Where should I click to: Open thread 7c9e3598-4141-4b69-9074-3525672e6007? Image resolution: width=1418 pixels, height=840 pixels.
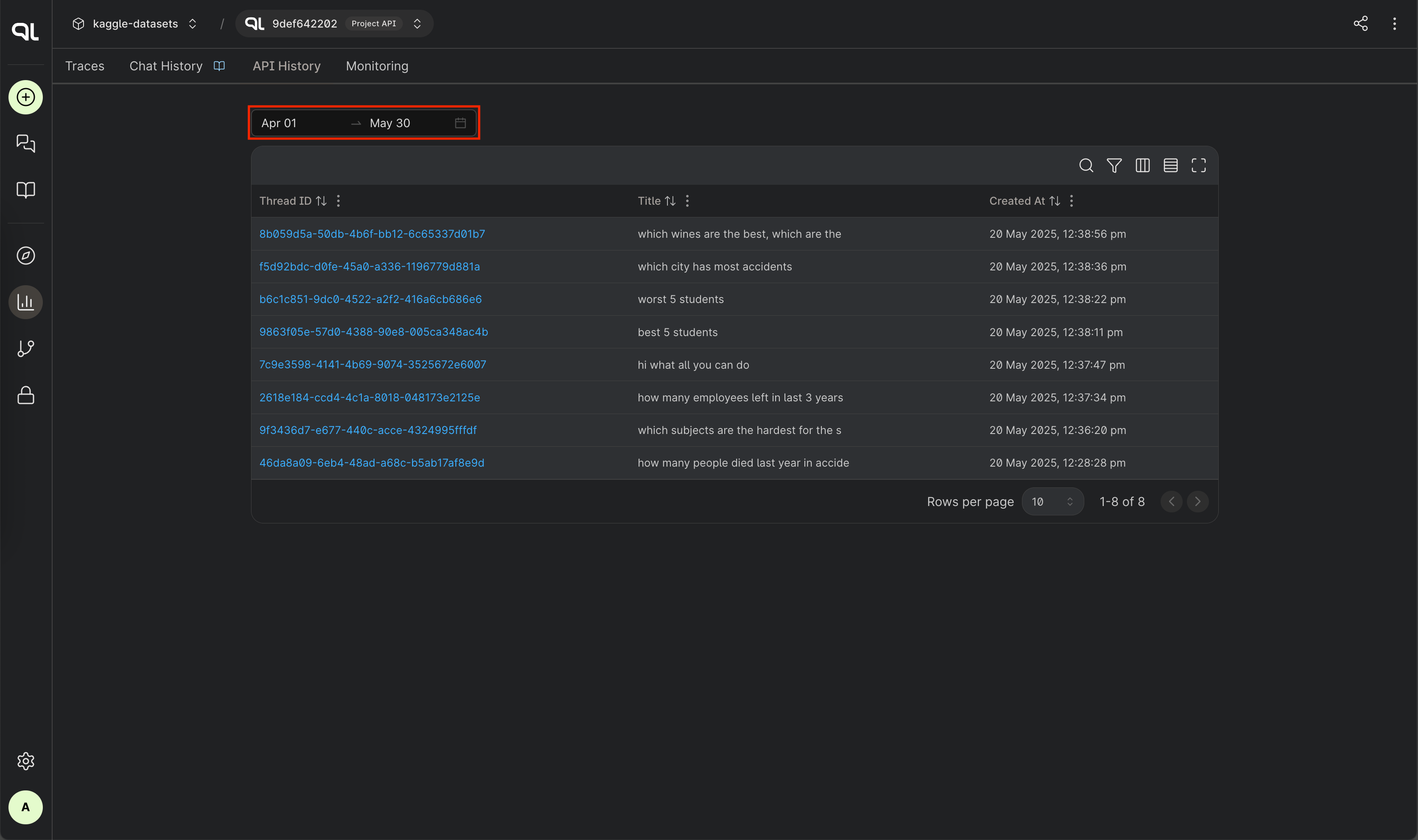click(x=373, y=364)
